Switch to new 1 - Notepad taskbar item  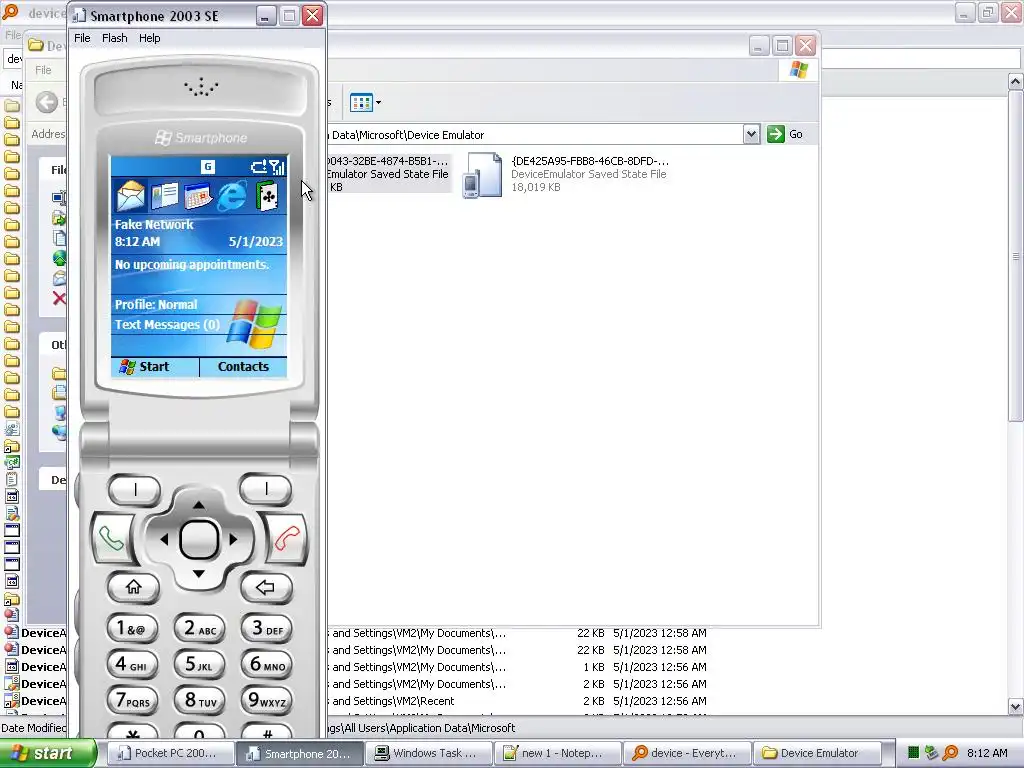557,753
